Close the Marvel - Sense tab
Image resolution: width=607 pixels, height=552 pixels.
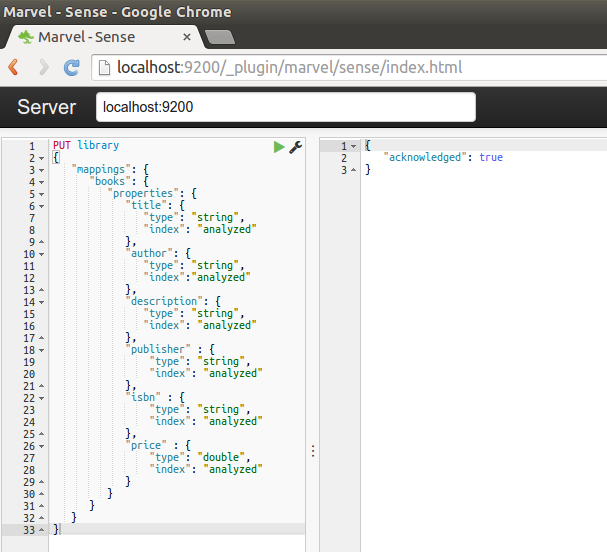click(187, 37)
